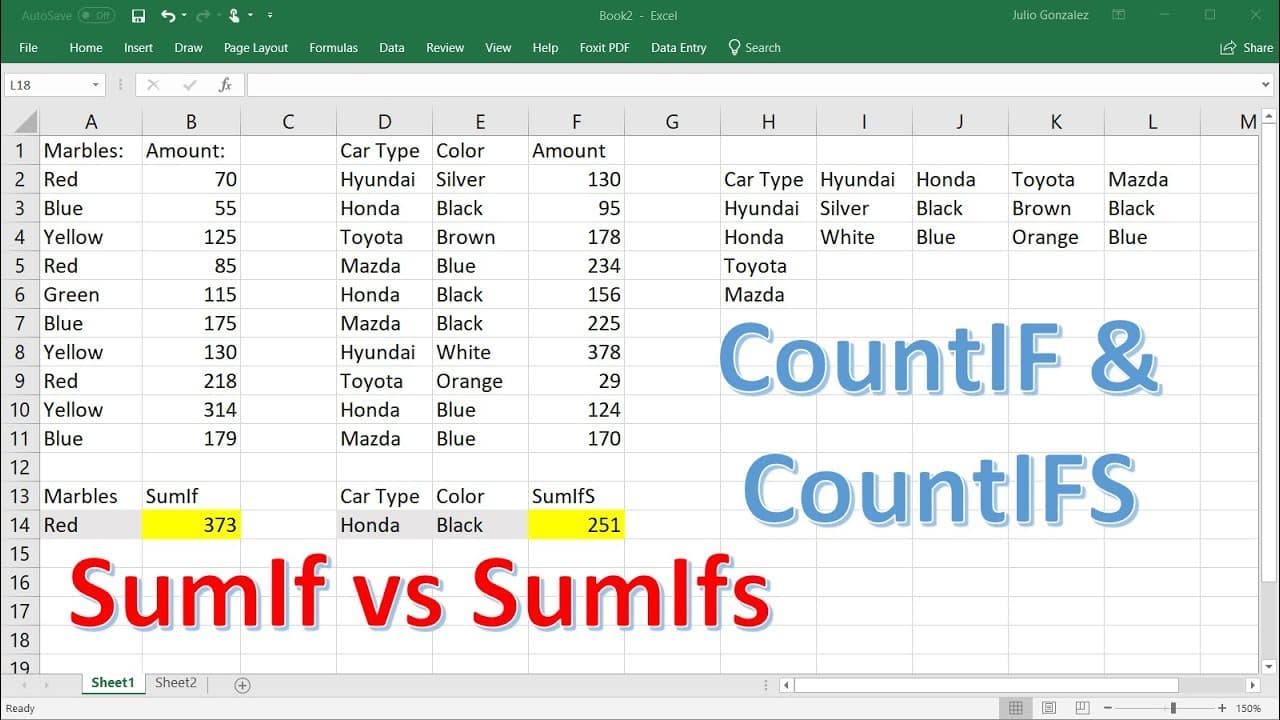Viewport: 1280px width, 720px height.
Task: Select column A header
Action: click(x=91, y=122)
